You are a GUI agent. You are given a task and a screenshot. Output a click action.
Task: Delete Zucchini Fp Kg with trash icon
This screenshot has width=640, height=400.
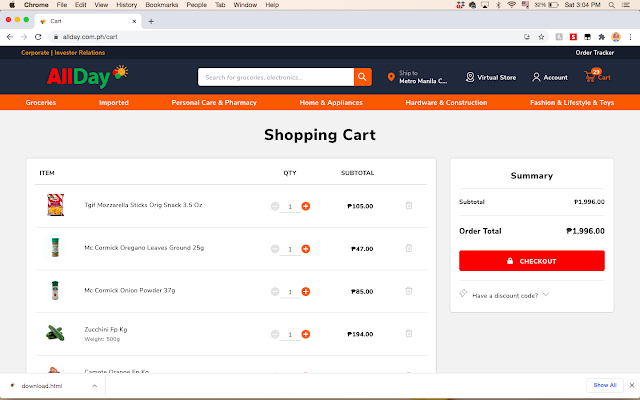(x=409, y=333)
